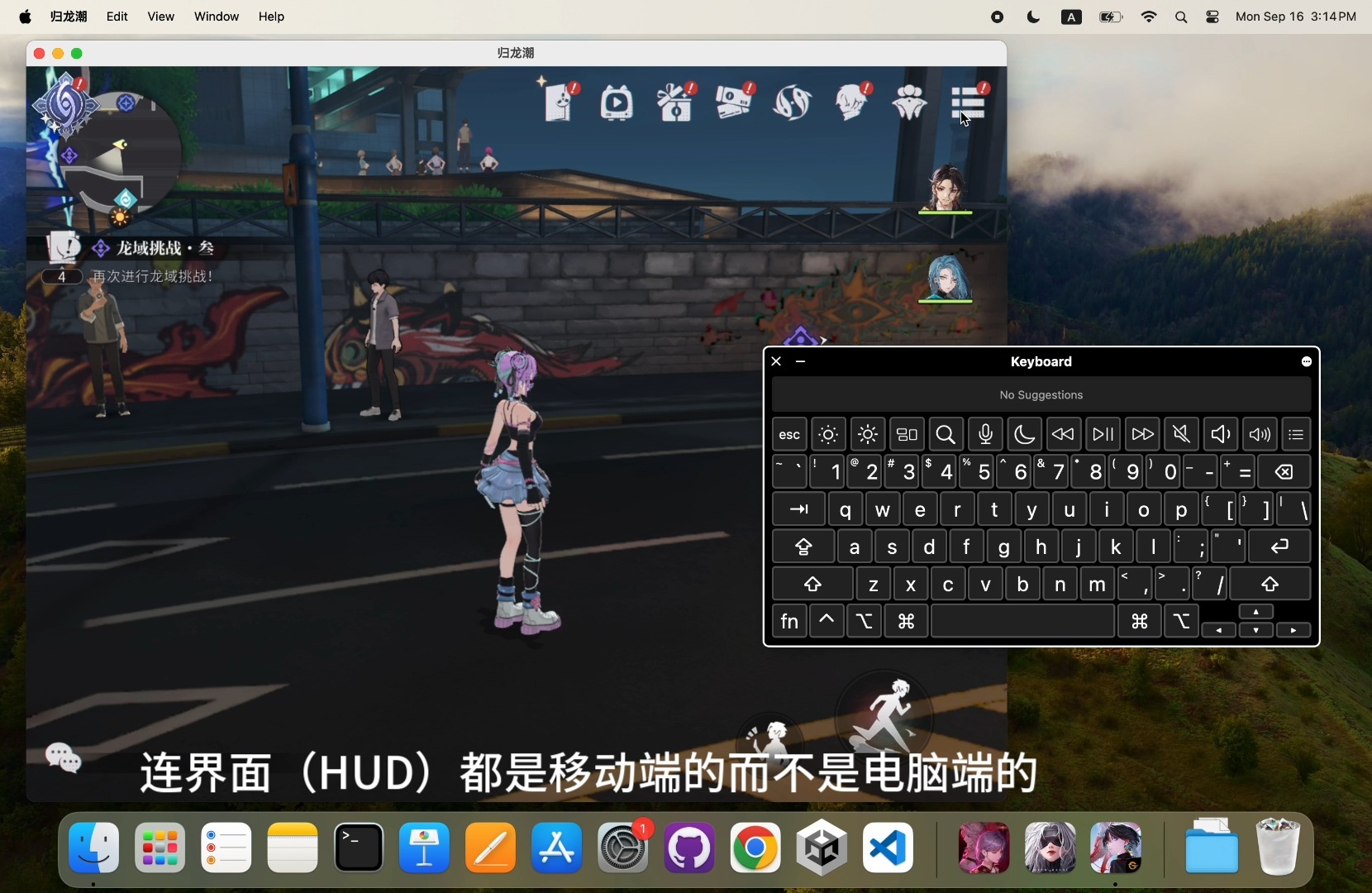Click the right arrow key on the keyboard
This screenshot has width=1372, height=893.
pos(1295,631)
